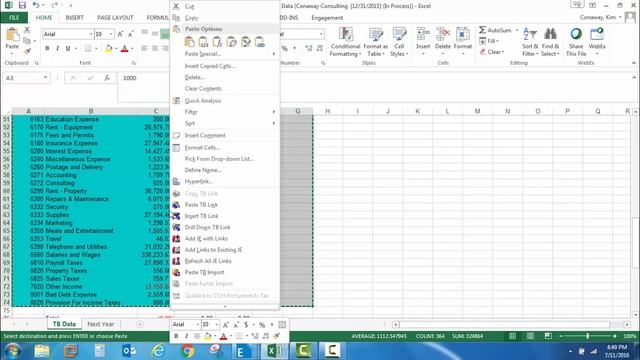Image resolution: width=640 pixels, height=360 pixels.
Task: Click the Insert cells icon
Action: [423, 34]
